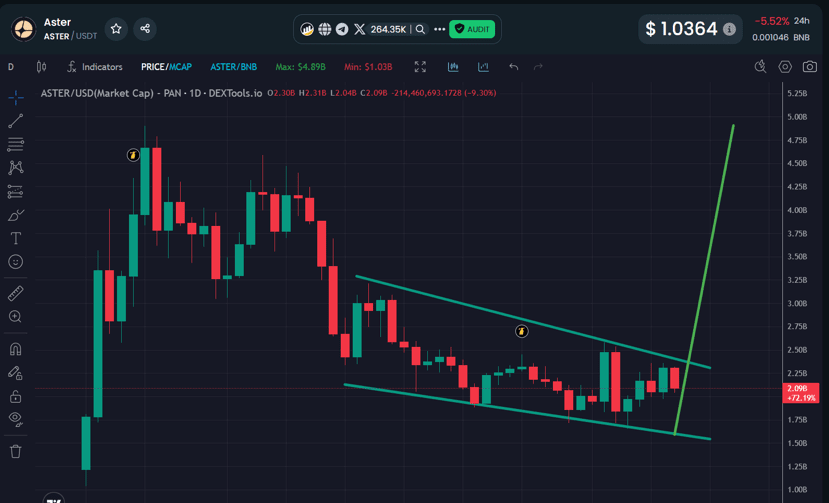Screen dimensions: 829x503
Task: Click the quick search icon at top right
Action: click(760, 67)
